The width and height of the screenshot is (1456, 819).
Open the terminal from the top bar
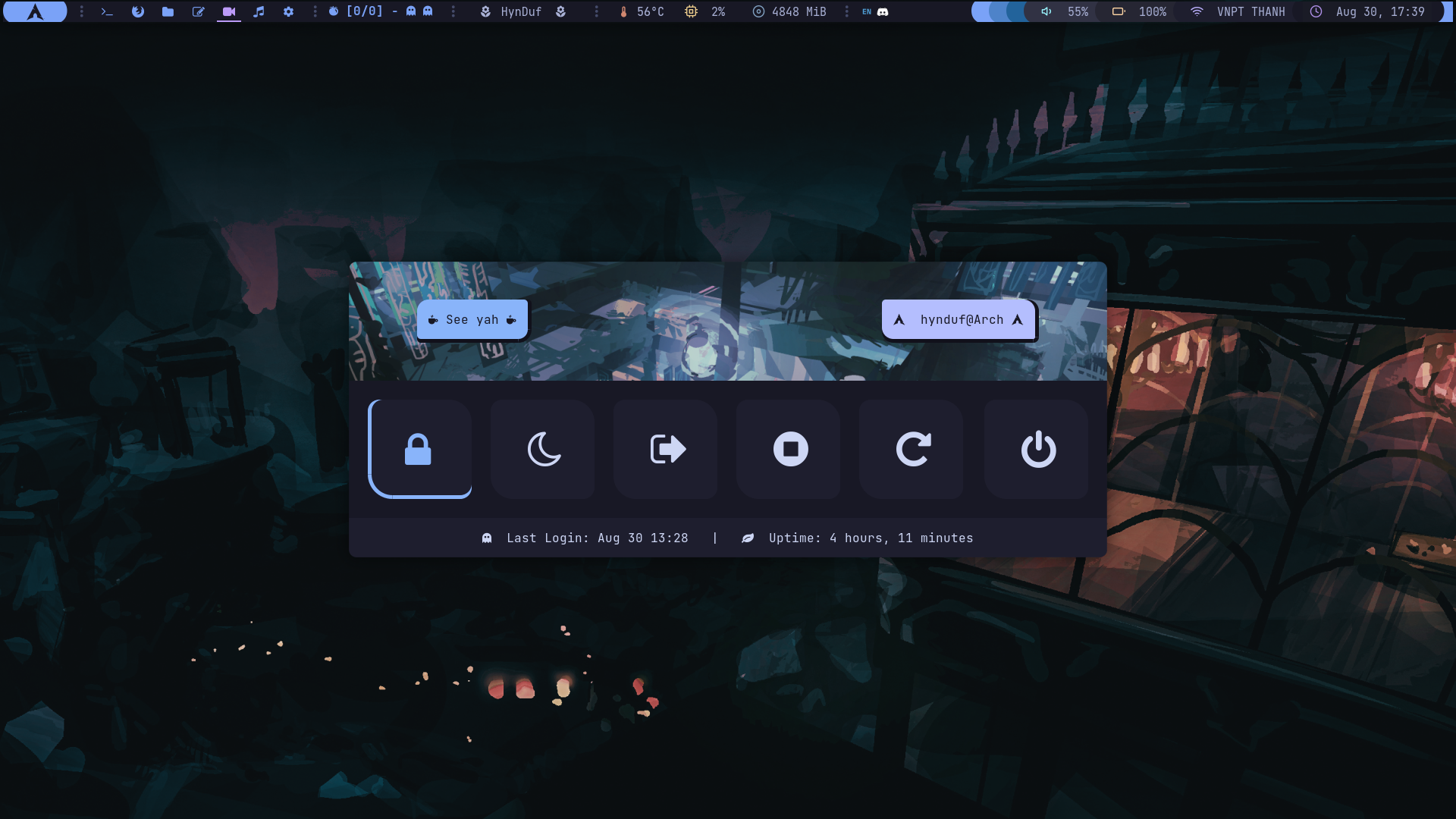tap(107, 11)
